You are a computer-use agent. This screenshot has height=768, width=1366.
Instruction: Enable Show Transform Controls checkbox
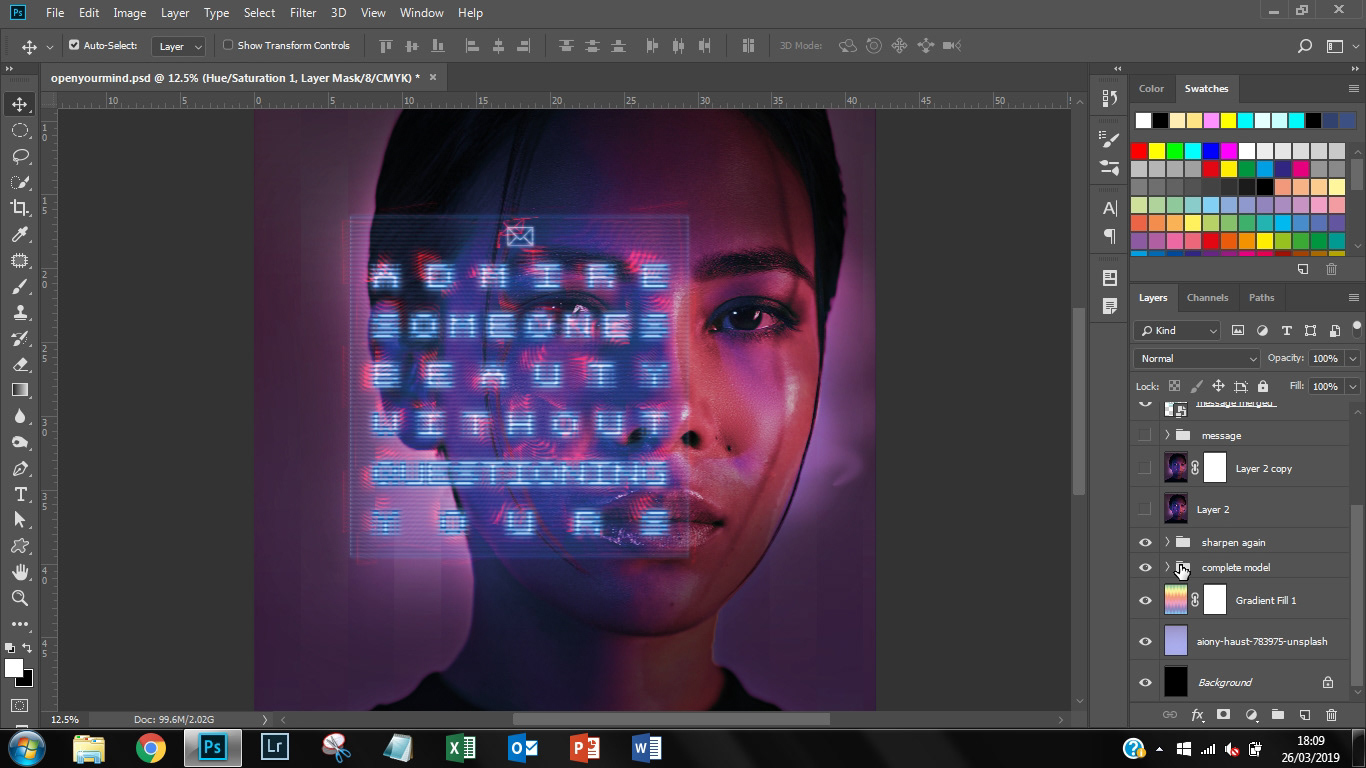click(228, 45)
